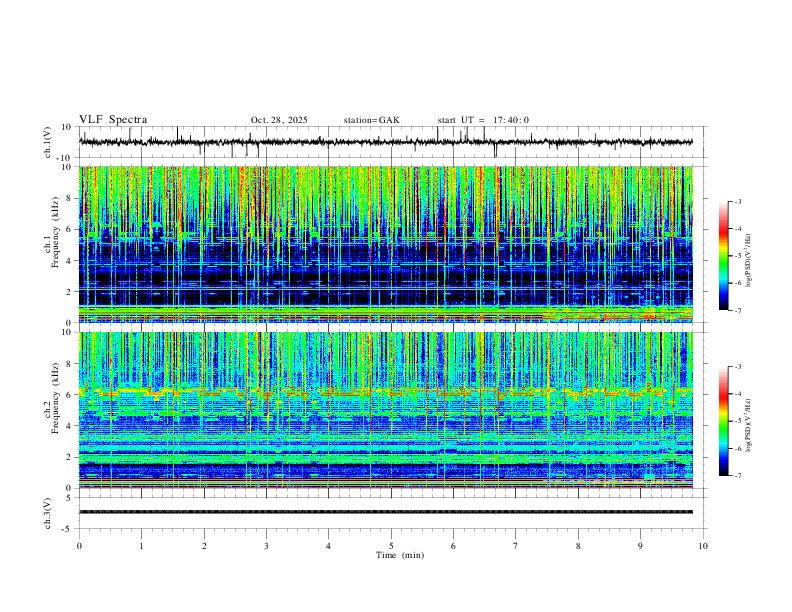Click the upper colorbar beside ch.1 spectrogram
The image size is (792, 612).
pos(724,256)
